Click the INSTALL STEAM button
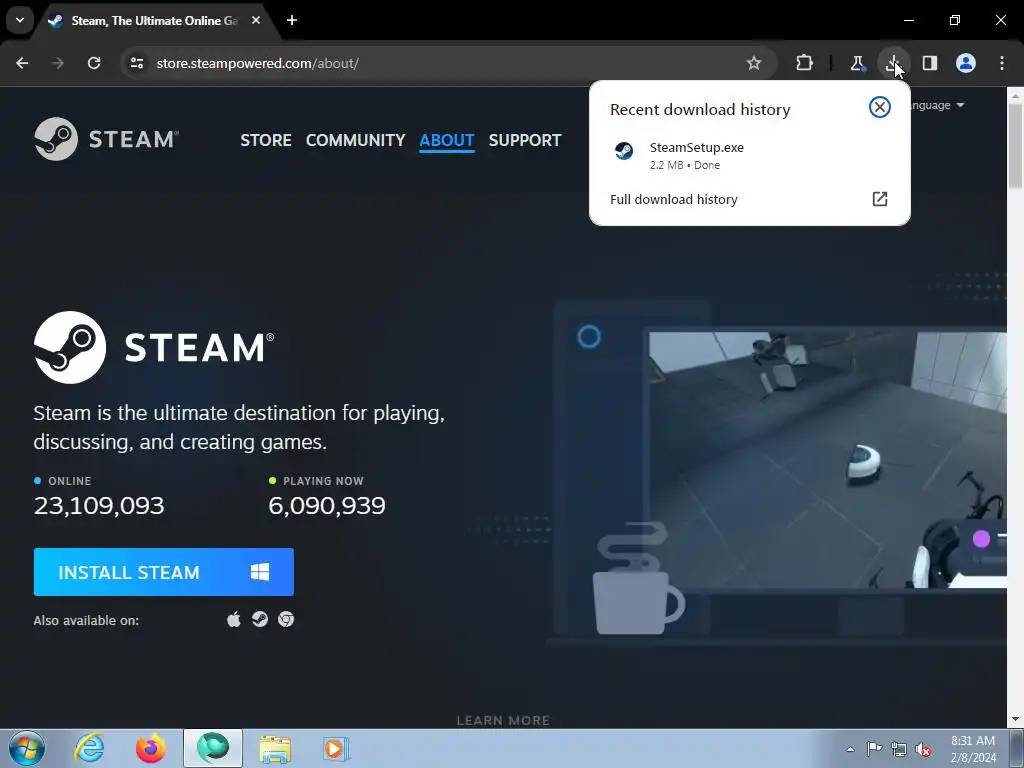 coord(164,572)
